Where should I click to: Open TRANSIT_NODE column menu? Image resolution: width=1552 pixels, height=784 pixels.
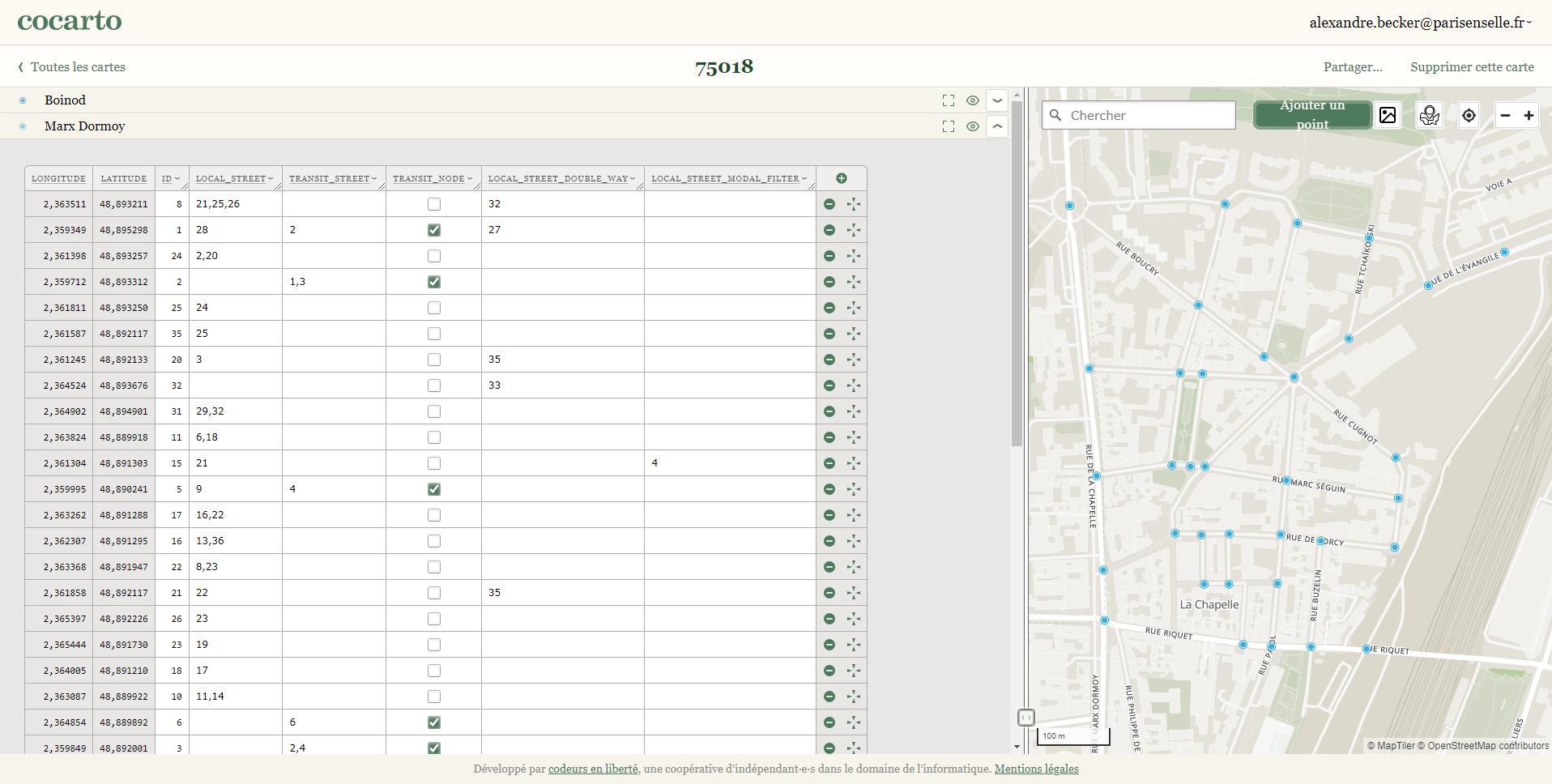click(x=470, y=179)
